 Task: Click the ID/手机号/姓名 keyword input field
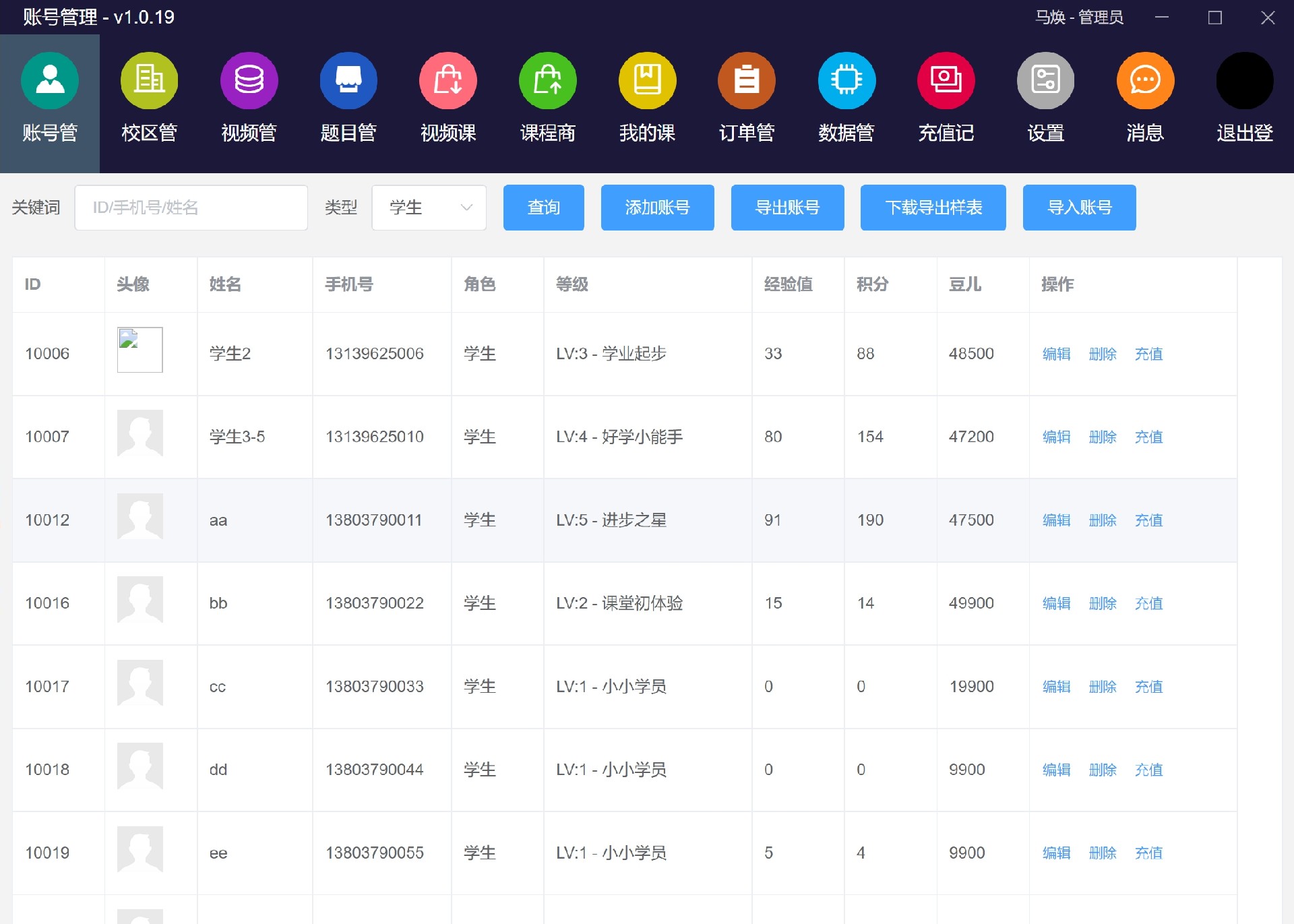click(191, 208)
